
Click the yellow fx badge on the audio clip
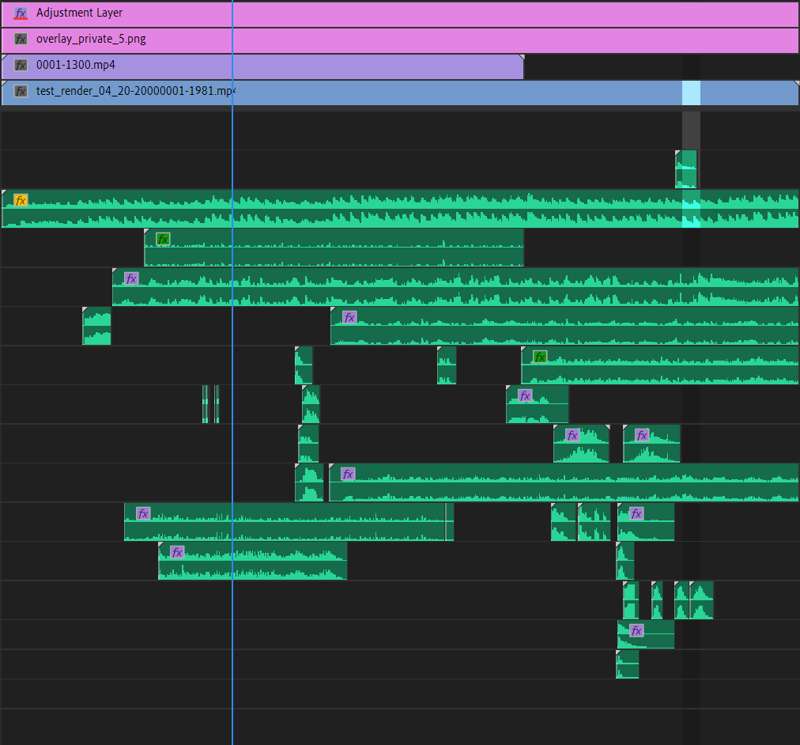pos(20,200)
